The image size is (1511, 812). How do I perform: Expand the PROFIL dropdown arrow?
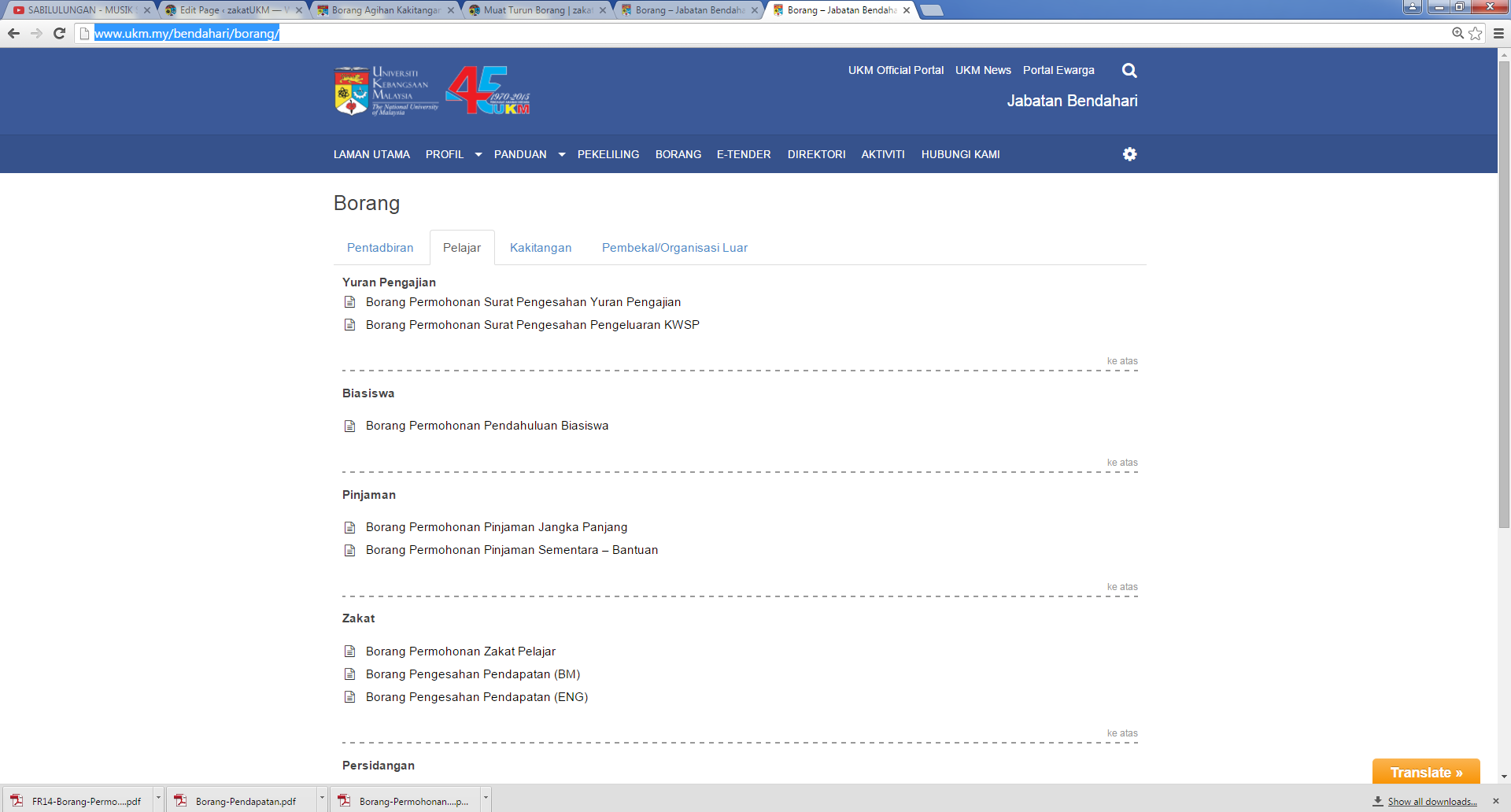(x=478, y=155)
